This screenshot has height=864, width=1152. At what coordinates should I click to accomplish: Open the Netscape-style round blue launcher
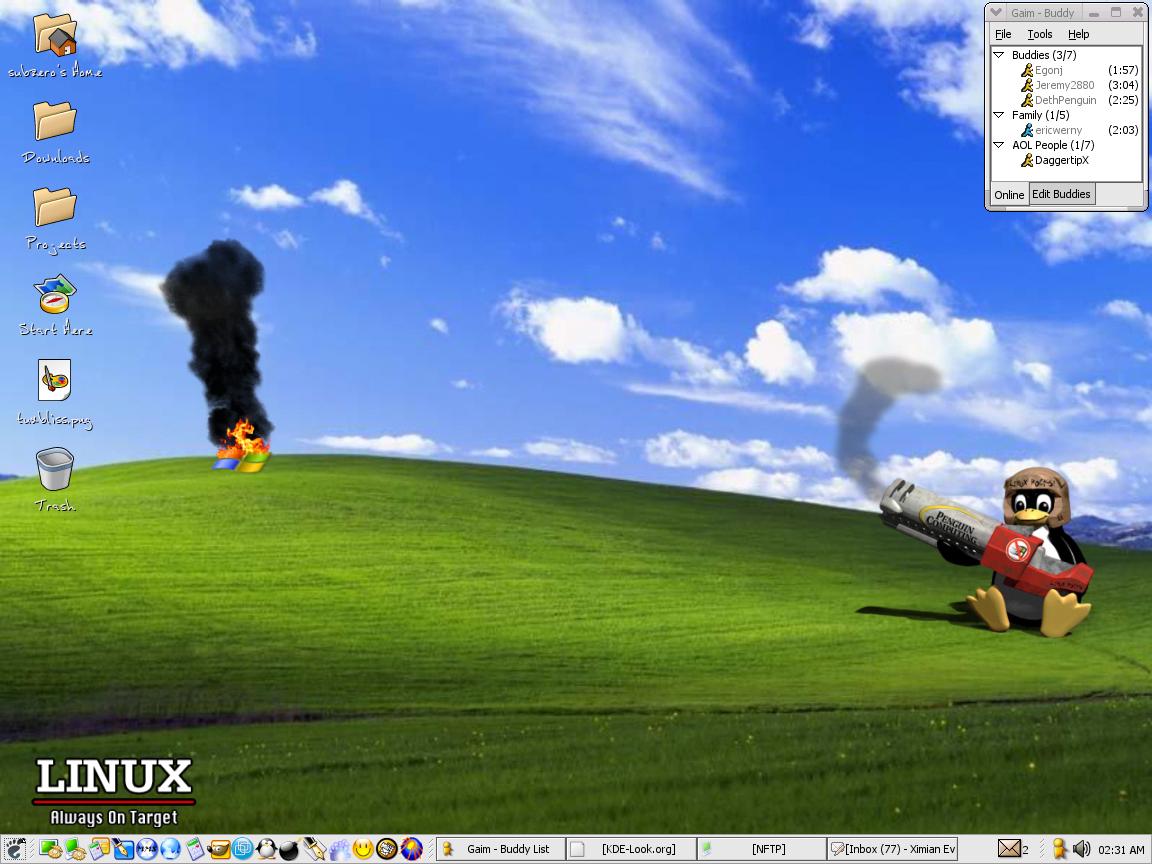[147, 849]
